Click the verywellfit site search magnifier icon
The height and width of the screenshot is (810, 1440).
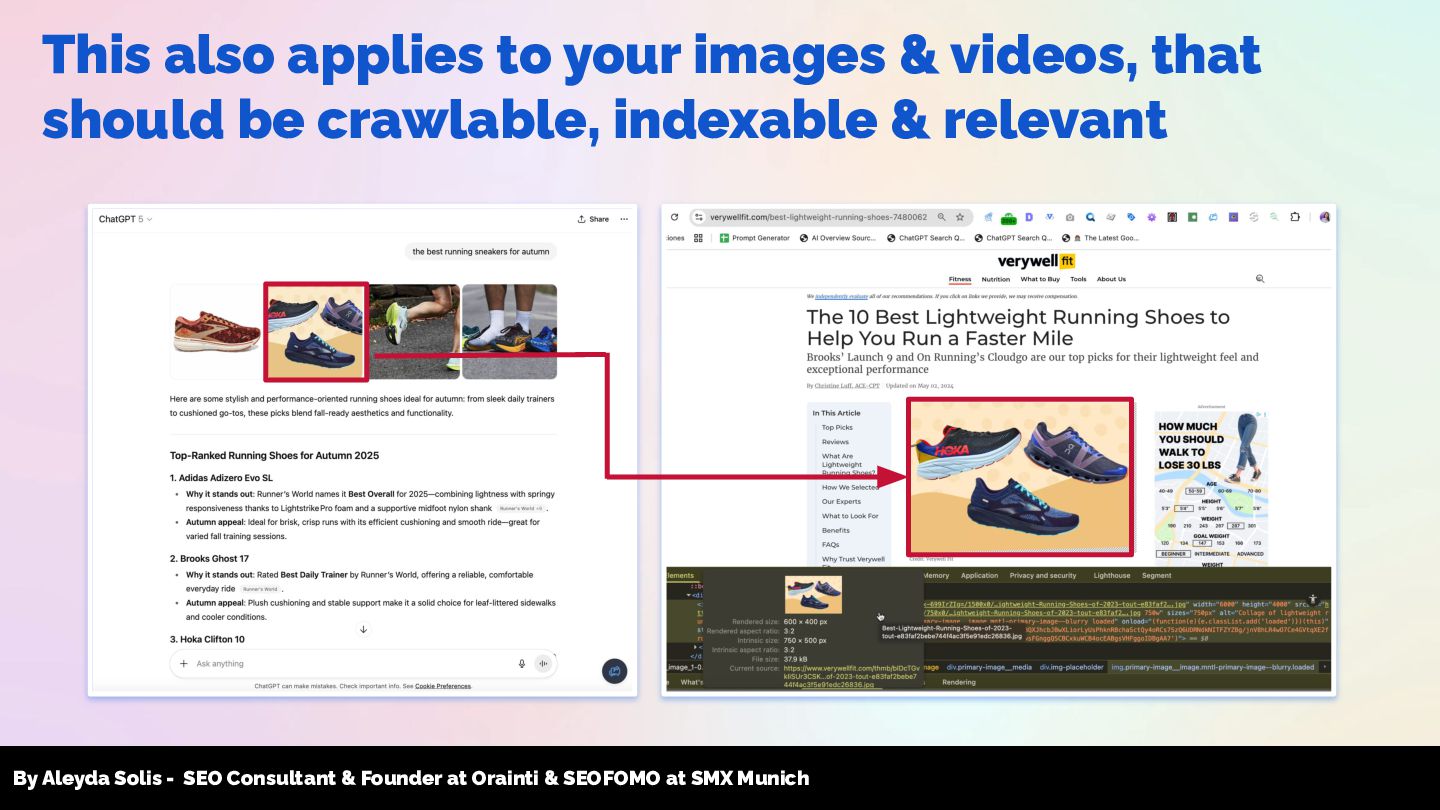(x=1260, y=279)
